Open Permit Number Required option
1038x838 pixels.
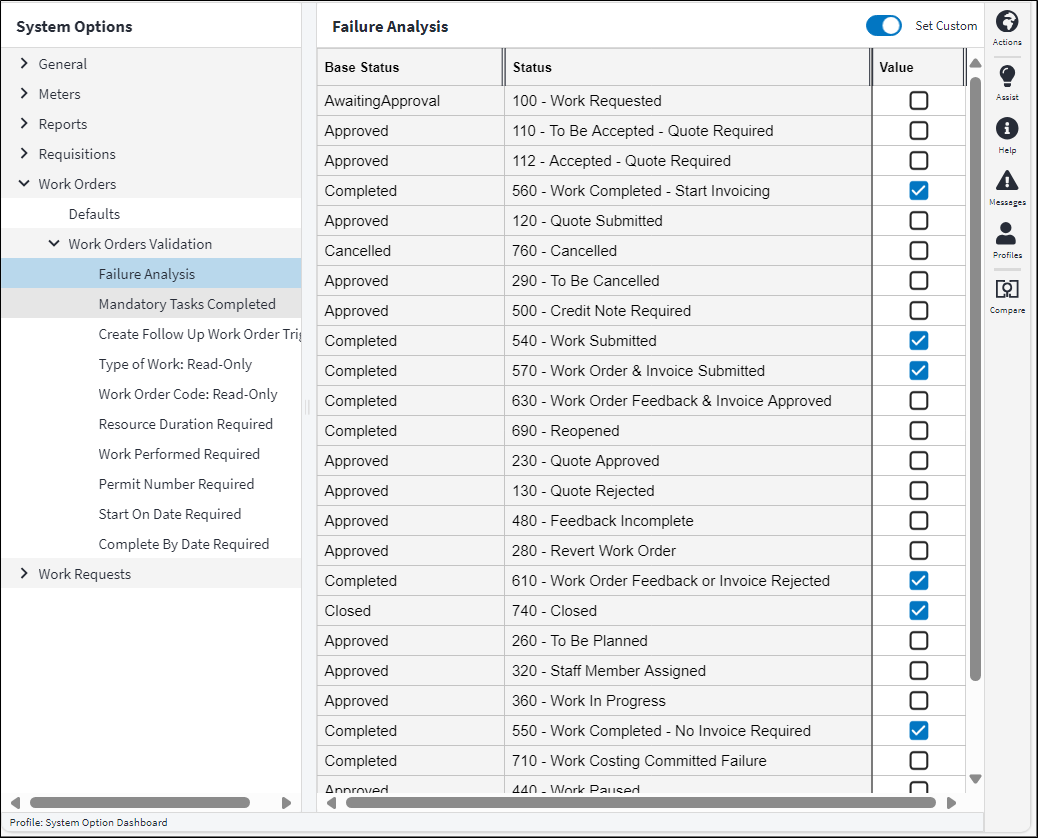pos(176,484)
